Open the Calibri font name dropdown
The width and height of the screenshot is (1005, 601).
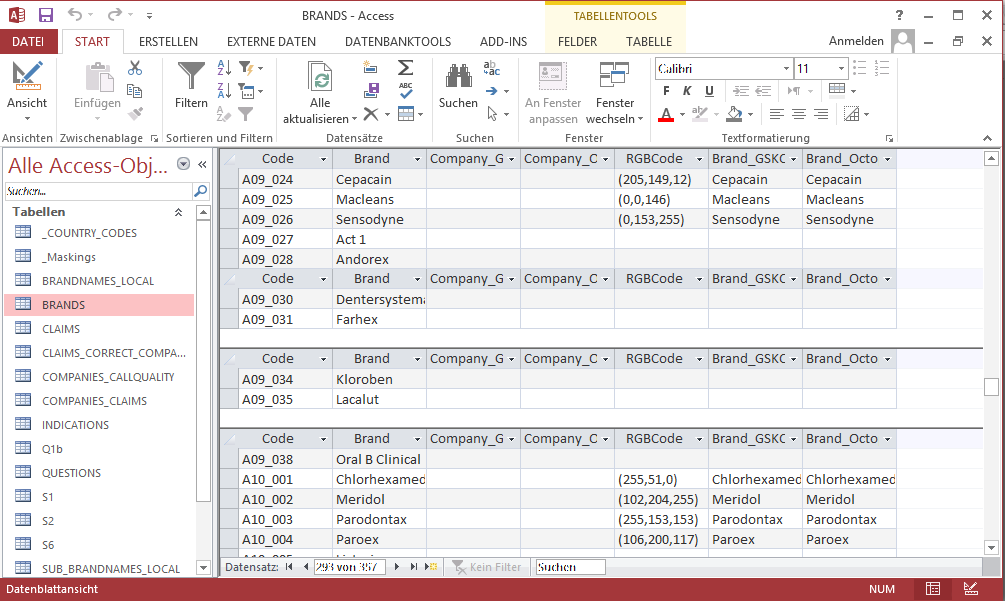786,69
